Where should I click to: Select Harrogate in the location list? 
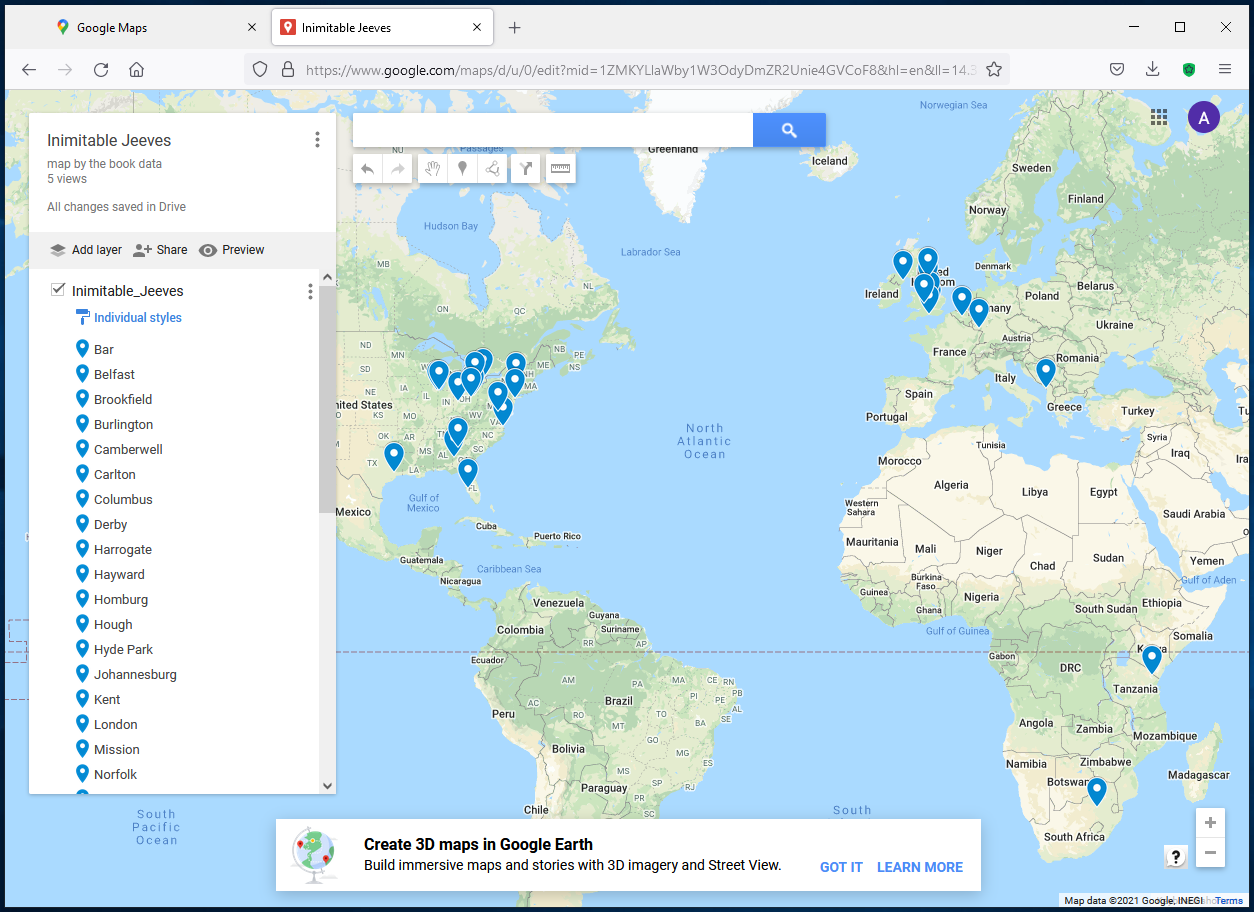[123, 549]
